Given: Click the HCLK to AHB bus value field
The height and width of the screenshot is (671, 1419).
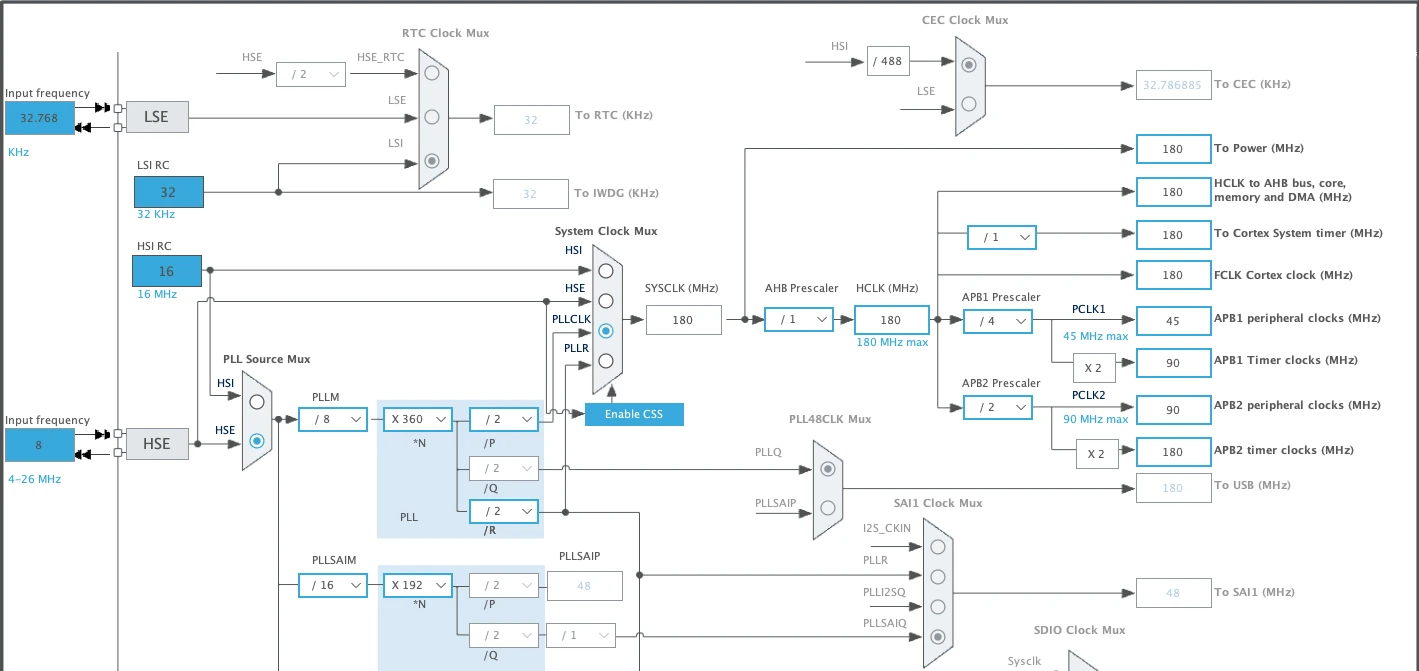Looking at the screenshot, I should 1173,192.
